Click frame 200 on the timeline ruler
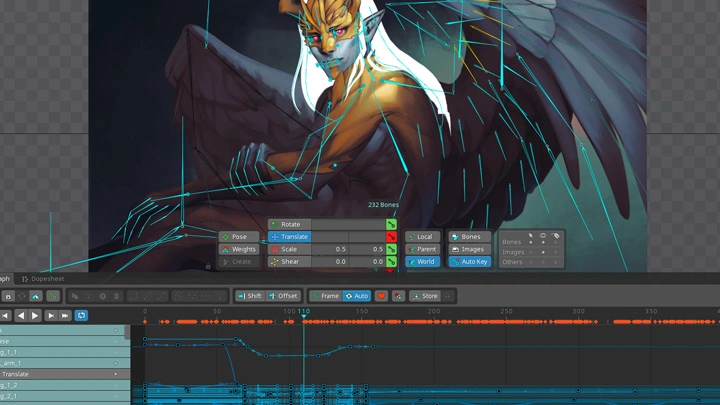This screenshot has height=405, width=720. 434,311
